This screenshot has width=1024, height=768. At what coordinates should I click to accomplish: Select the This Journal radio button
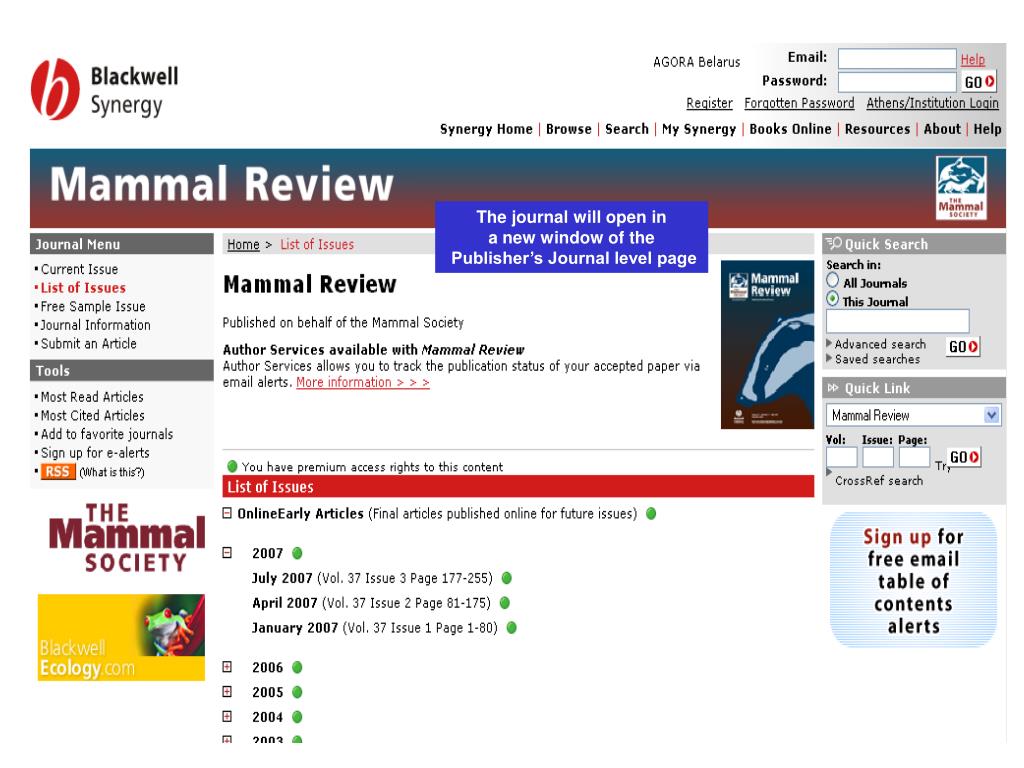(x=833, y=299)
